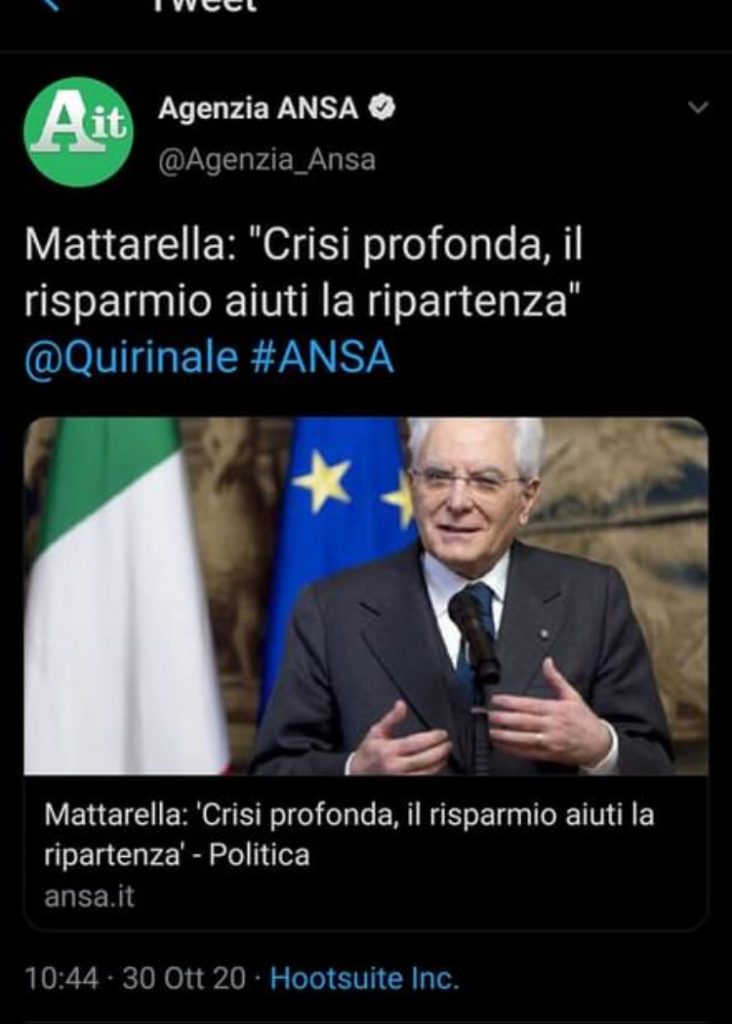Open the Hootsuite Inc. source link
Viewport: 732px width, 1024px height.
click(x=364, y=978)
